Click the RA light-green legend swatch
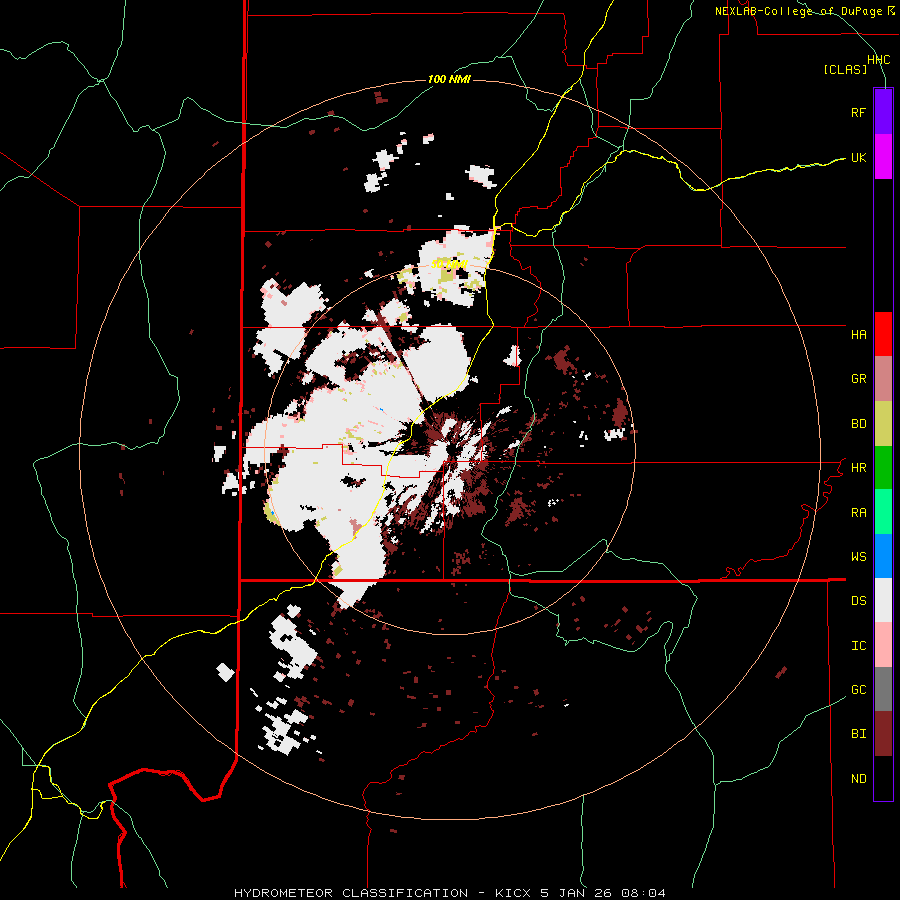900x900 pixels. click(x=883, y=512)
